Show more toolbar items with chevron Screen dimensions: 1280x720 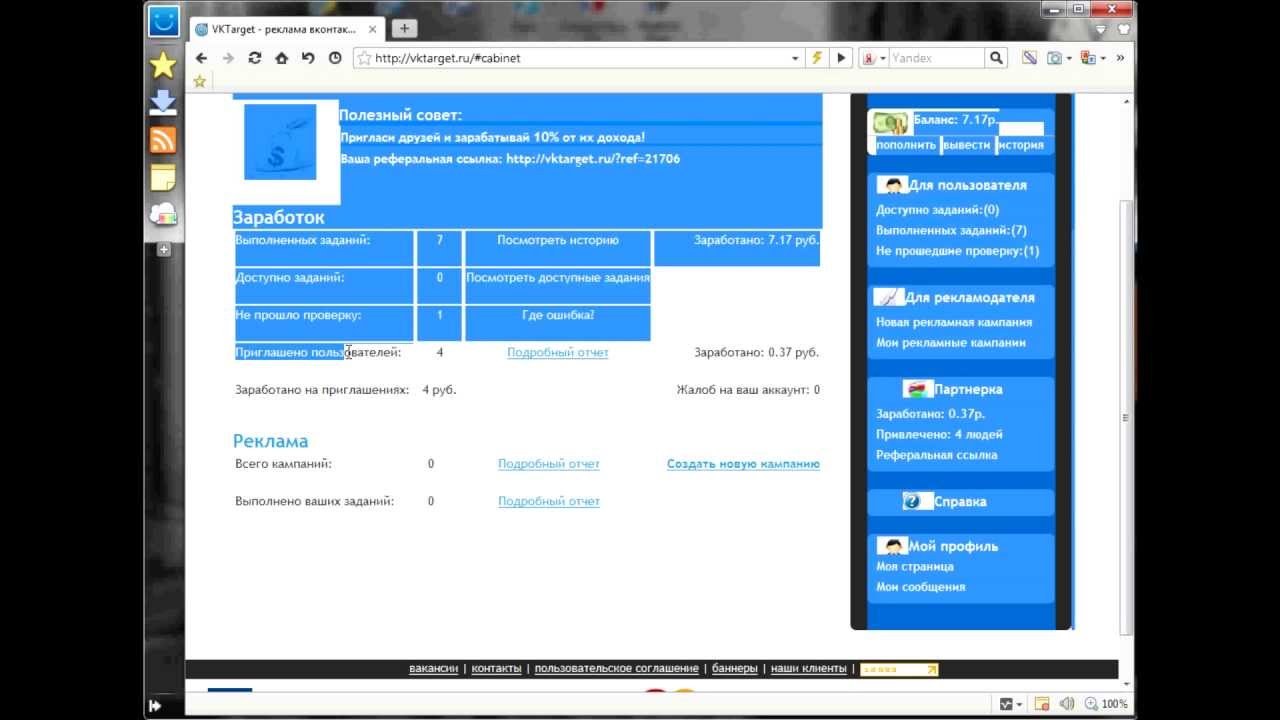coord(1120,58)
